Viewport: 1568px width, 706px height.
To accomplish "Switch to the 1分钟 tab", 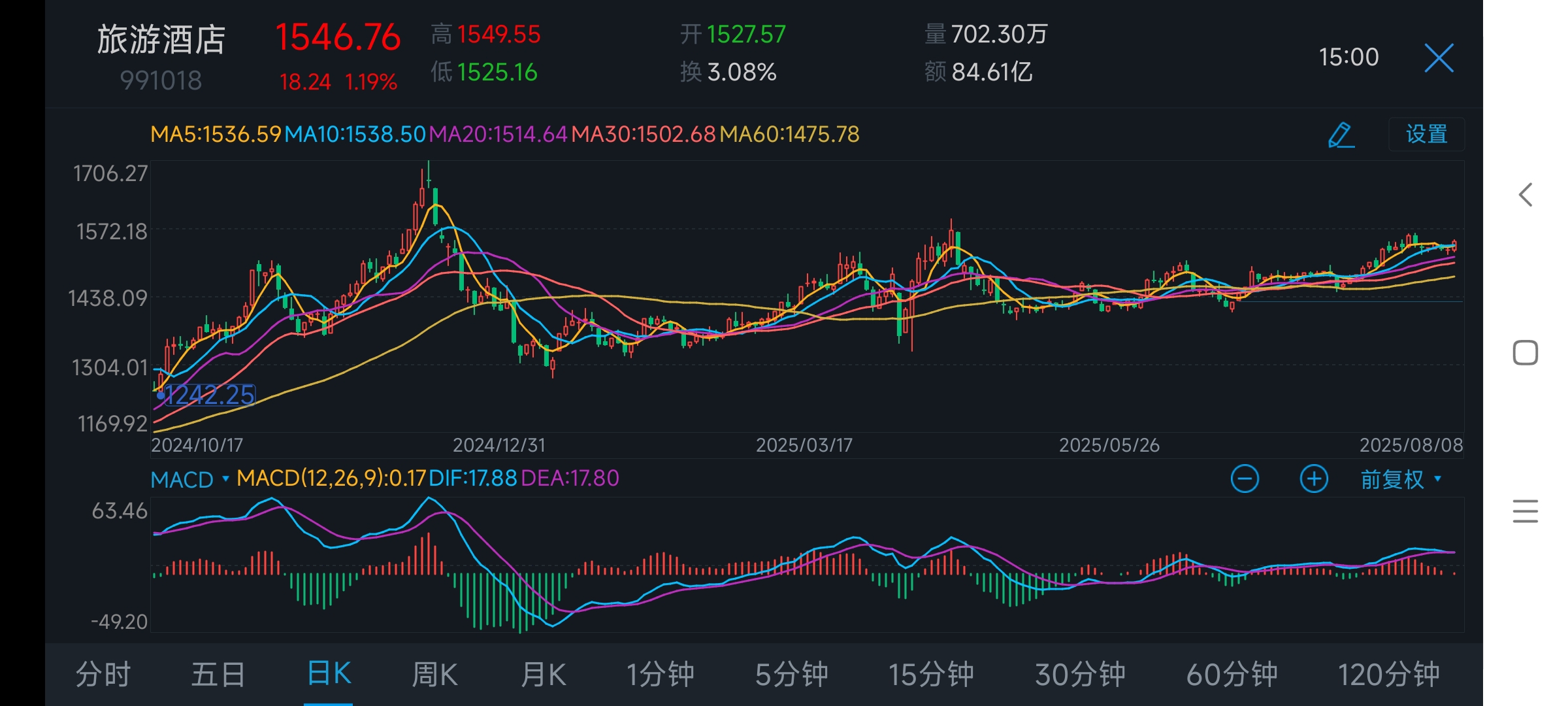I will tap(660, 674).
